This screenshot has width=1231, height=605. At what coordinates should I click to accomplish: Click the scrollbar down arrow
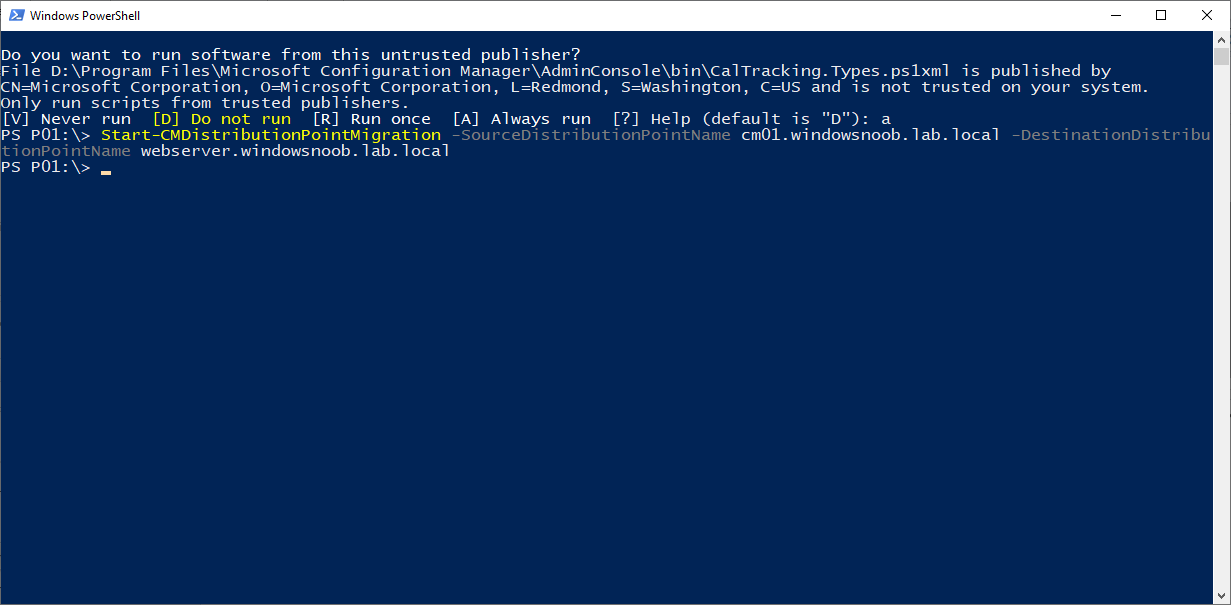(1222, 596)
